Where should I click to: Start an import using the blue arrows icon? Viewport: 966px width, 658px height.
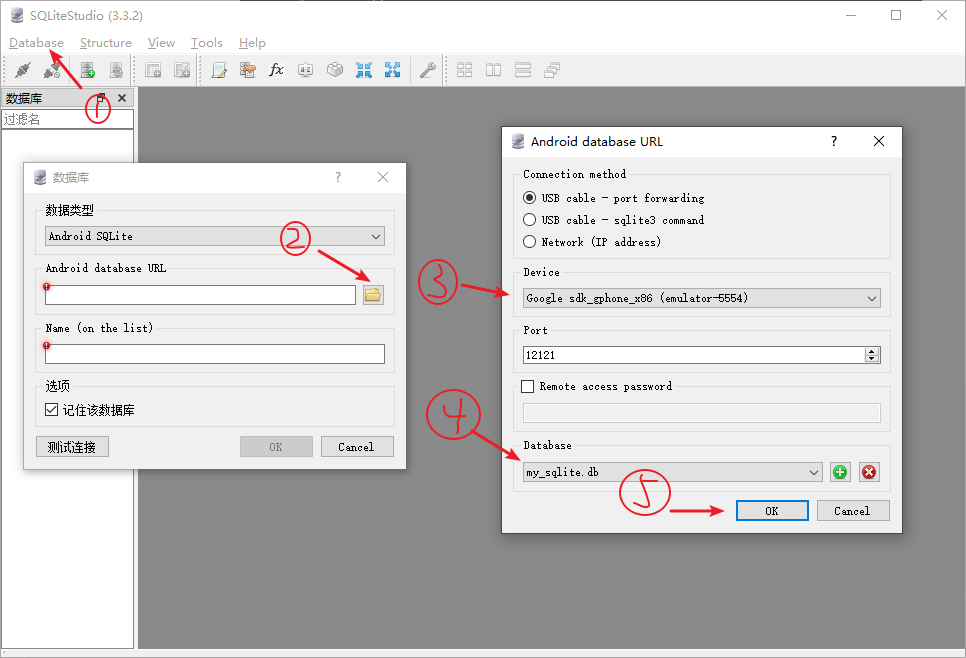364,70
